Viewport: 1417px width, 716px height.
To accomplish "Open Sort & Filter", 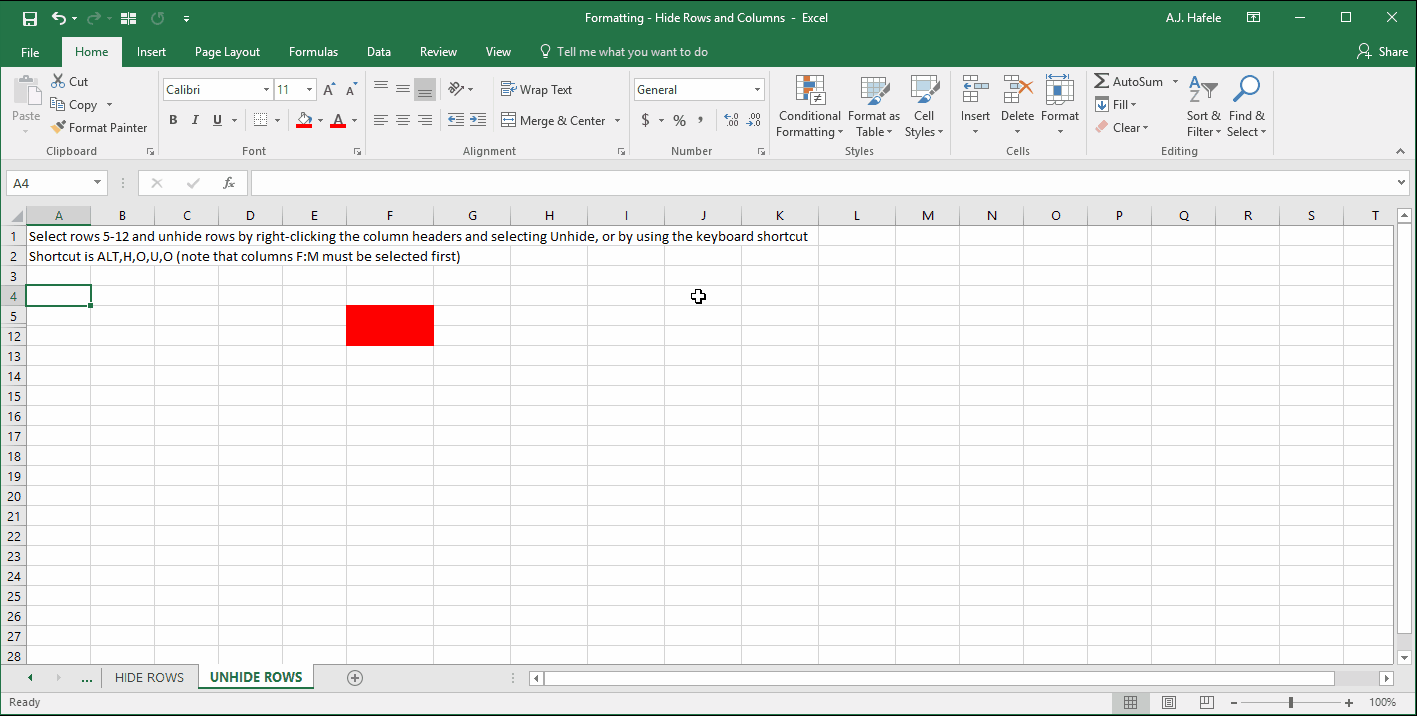I will (x=1204, y=106).
